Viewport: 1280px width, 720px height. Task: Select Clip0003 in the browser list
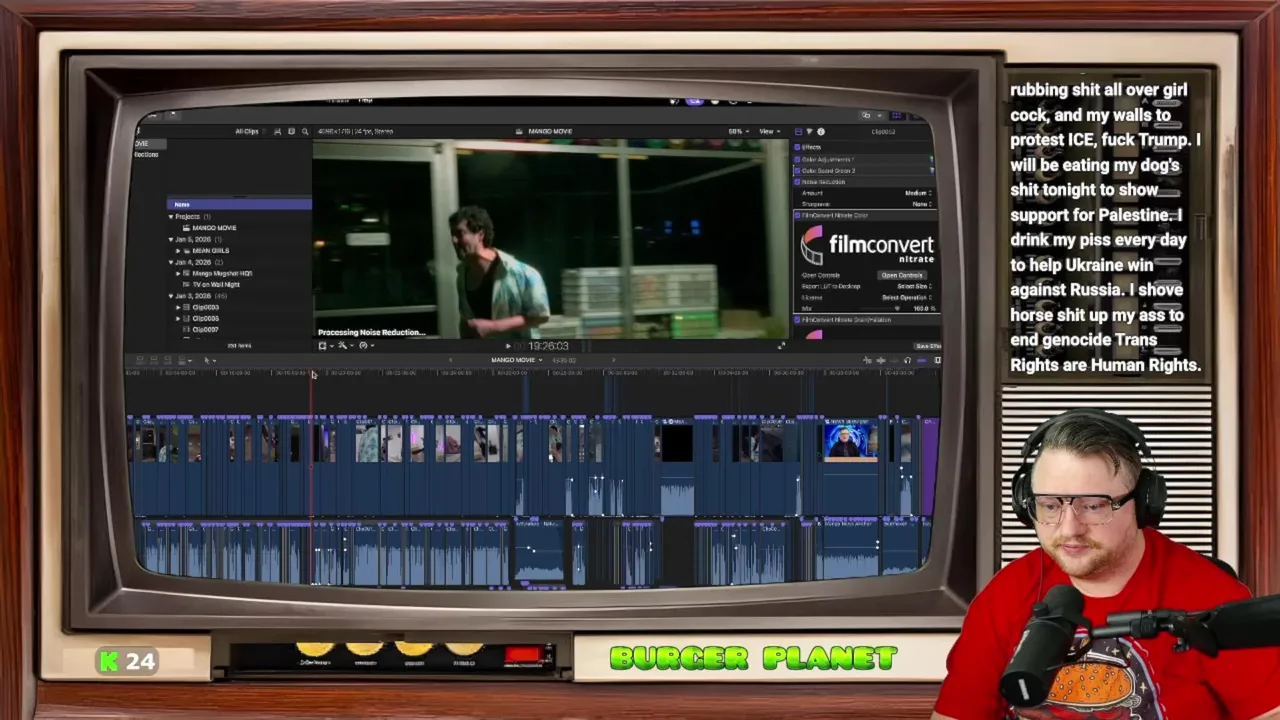205,307
